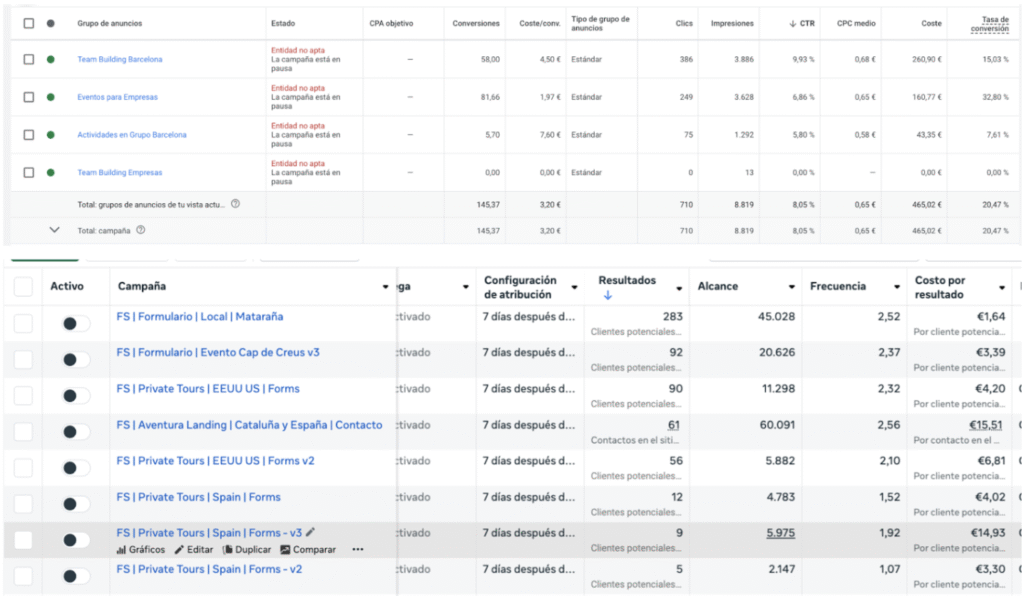Open the Resultados column dropdown arrow
Image resolution: width=1024 pixels, height=596 pixels.
[680, 287]
